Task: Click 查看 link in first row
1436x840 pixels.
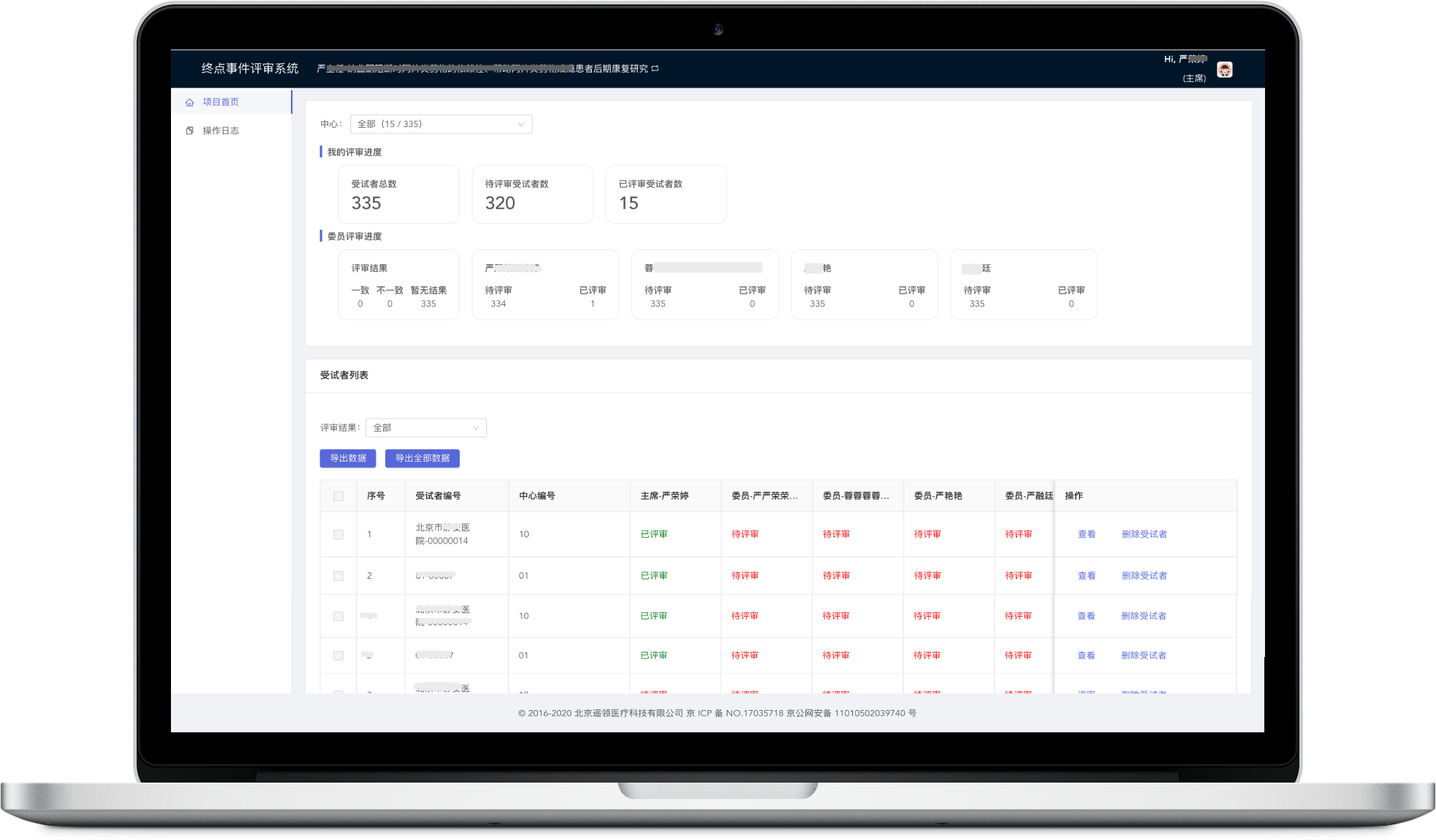Action: click(1086, 534)
